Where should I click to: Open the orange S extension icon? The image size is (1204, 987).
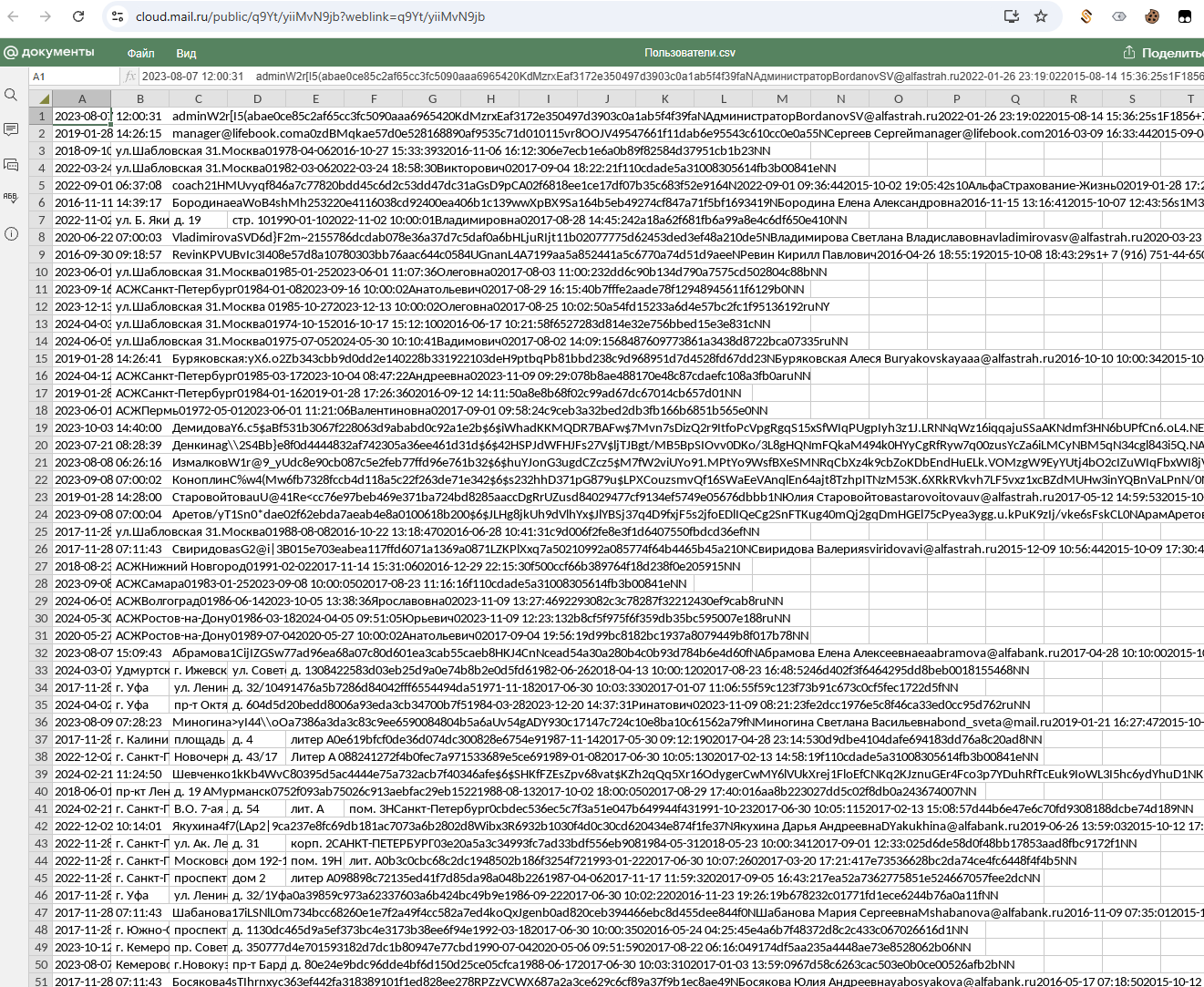click(x=1086, y=16)
